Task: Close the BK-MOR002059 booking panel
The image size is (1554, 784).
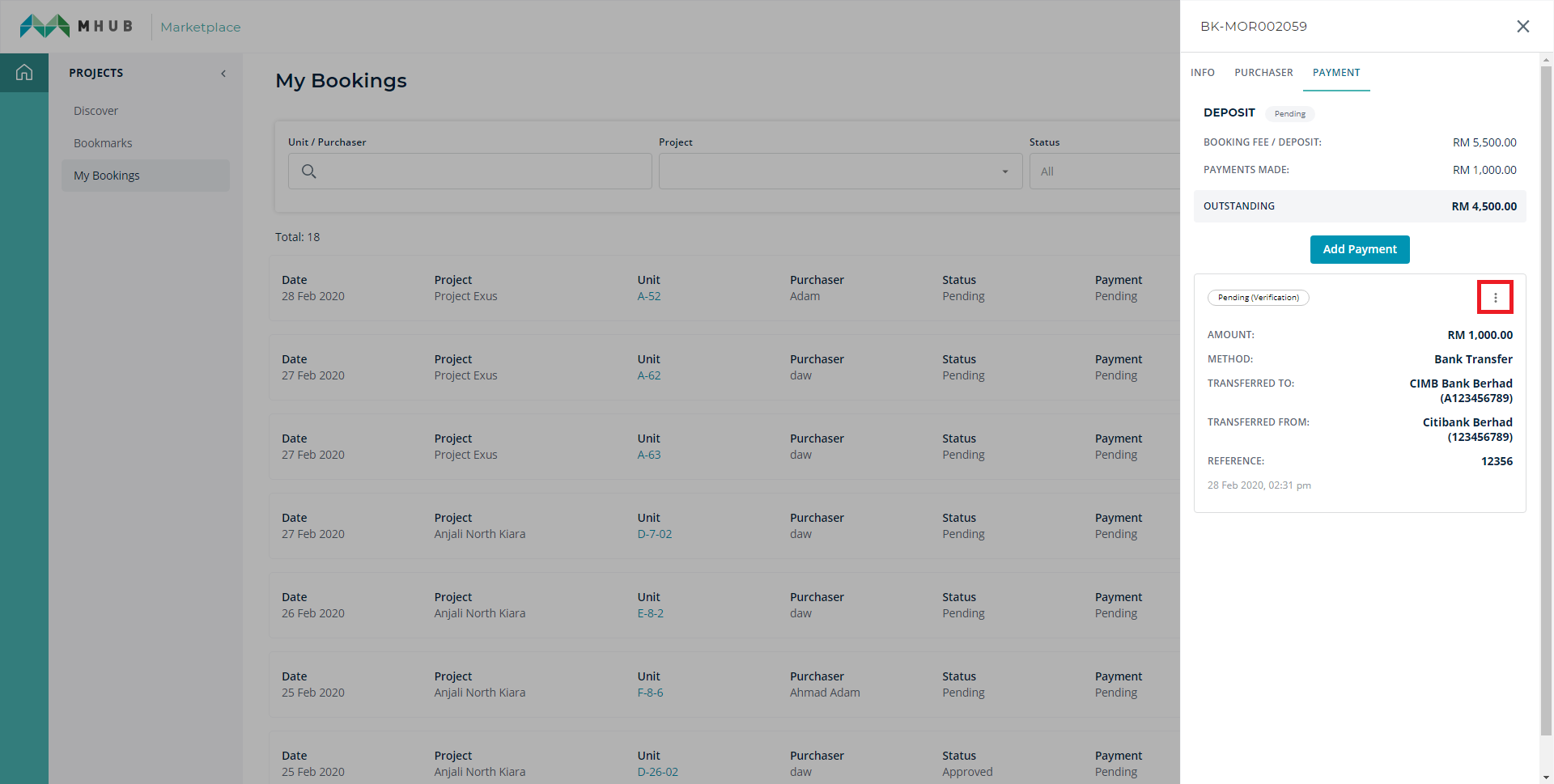Action: (x=1522, y=27)
